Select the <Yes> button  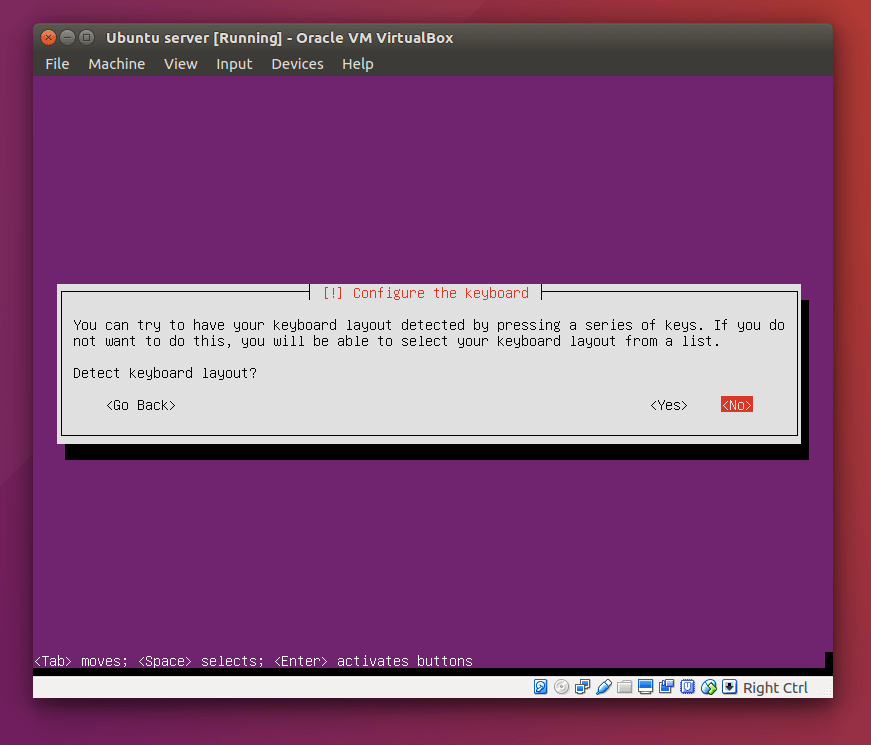pos(669,405)
